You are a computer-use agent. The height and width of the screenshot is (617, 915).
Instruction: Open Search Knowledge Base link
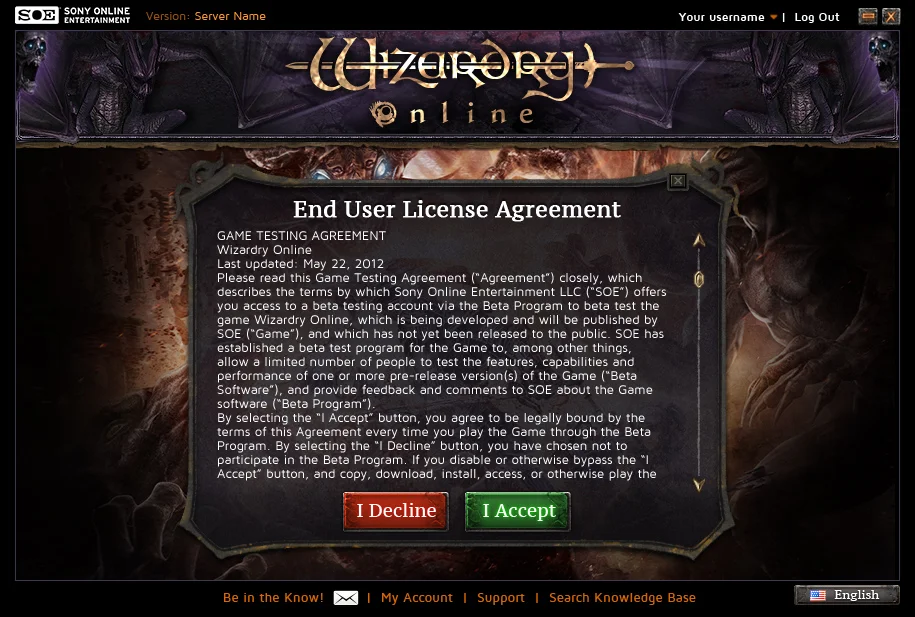click(x=622, y=598)
